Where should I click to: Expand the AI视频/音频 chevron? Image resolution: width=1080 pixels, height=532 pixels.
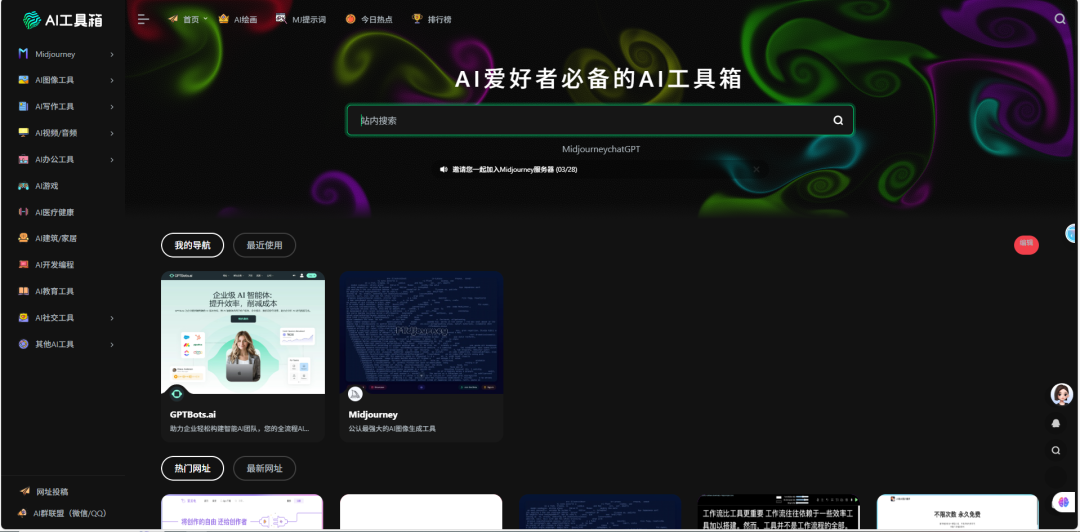coord(112,134)
